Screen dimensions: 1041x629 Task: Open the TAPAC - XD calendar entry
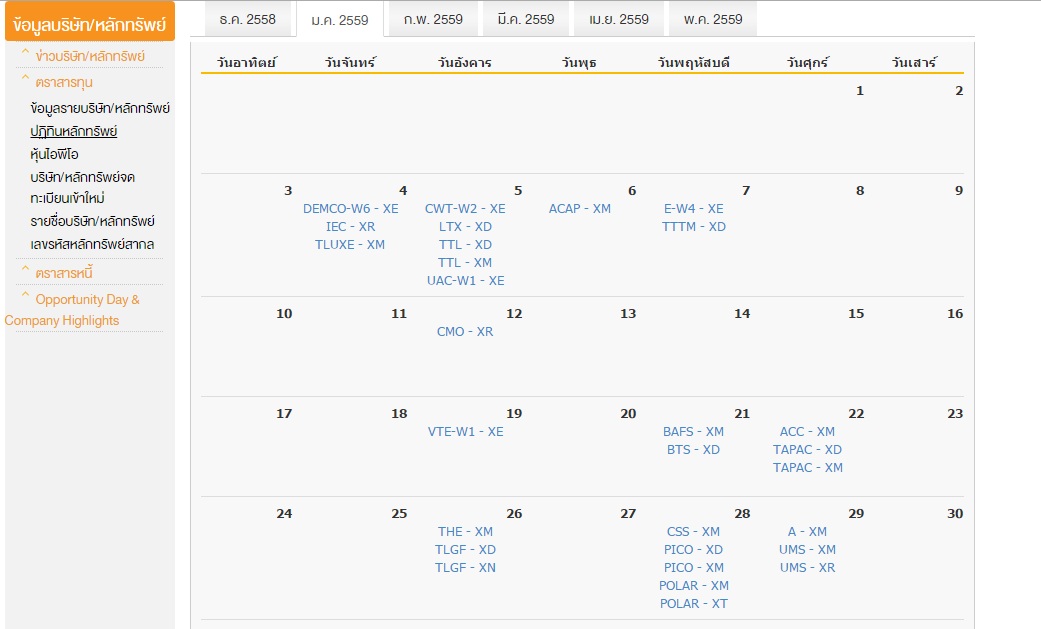(808, 450)
